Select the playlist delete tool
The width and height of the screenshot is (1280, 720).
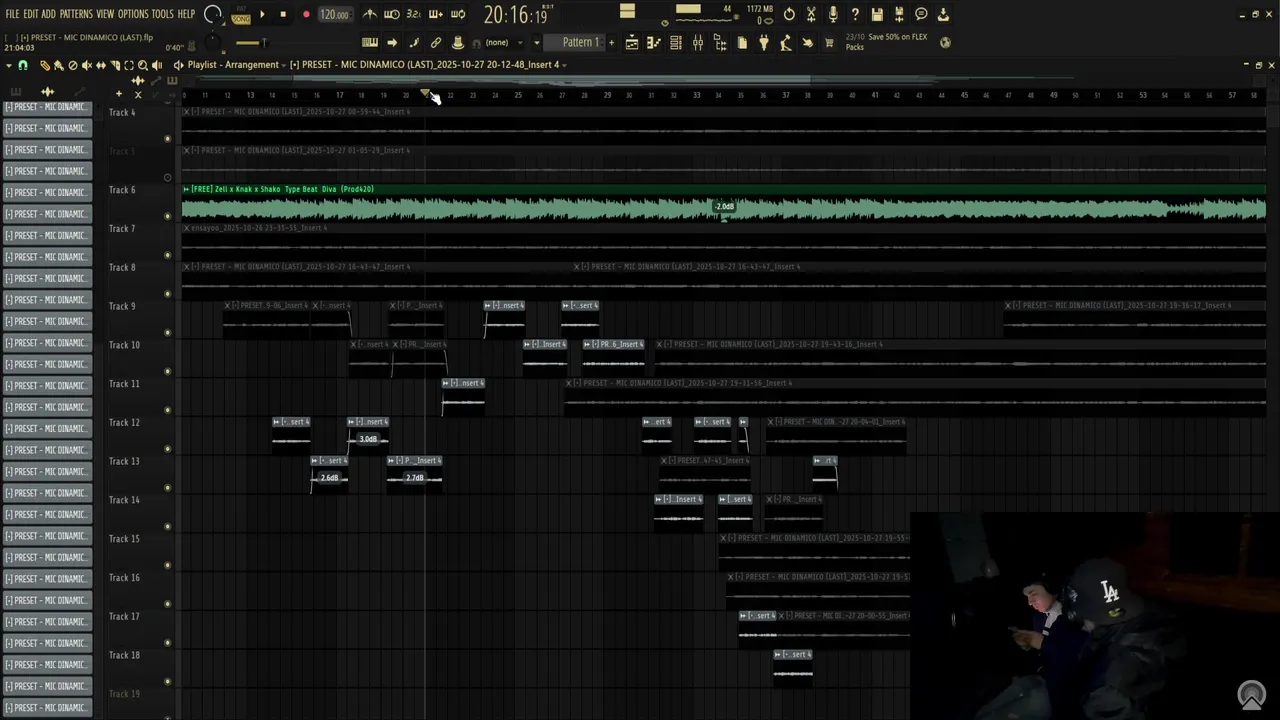point(73,65)
